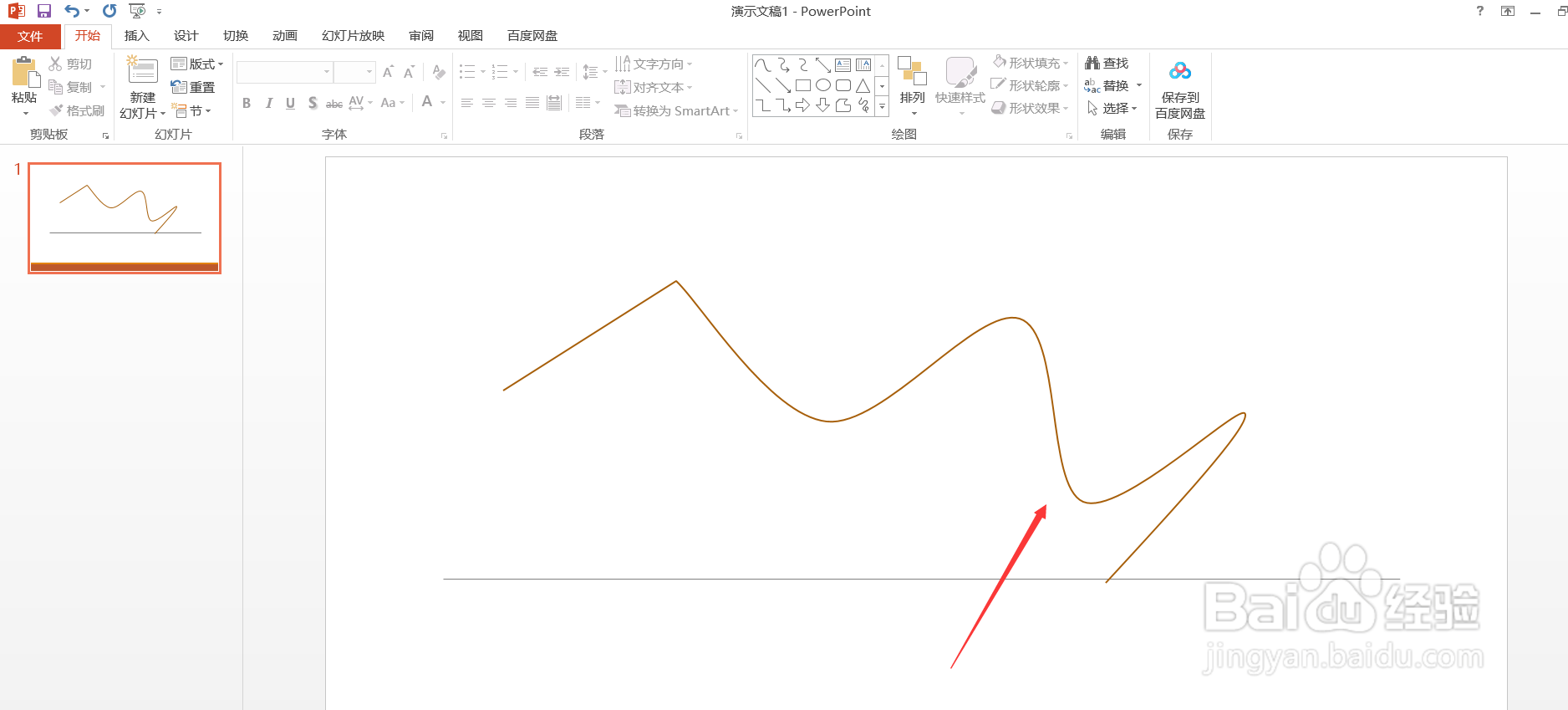Open help with question mark icon
Image resolution: width=1568 pixels, height=710 pixels.
pos(1480,11)
